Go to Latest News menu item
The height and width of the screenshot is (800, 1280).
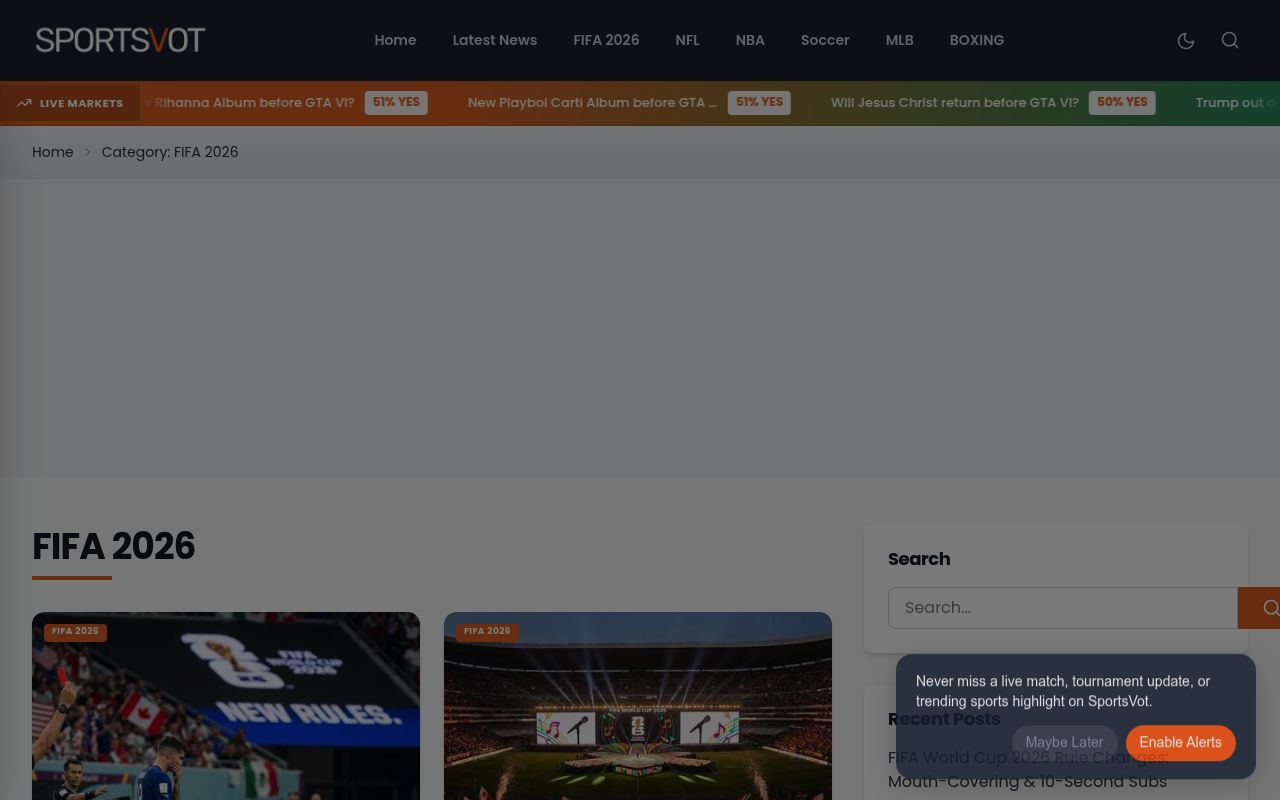(x=494, y=40)
